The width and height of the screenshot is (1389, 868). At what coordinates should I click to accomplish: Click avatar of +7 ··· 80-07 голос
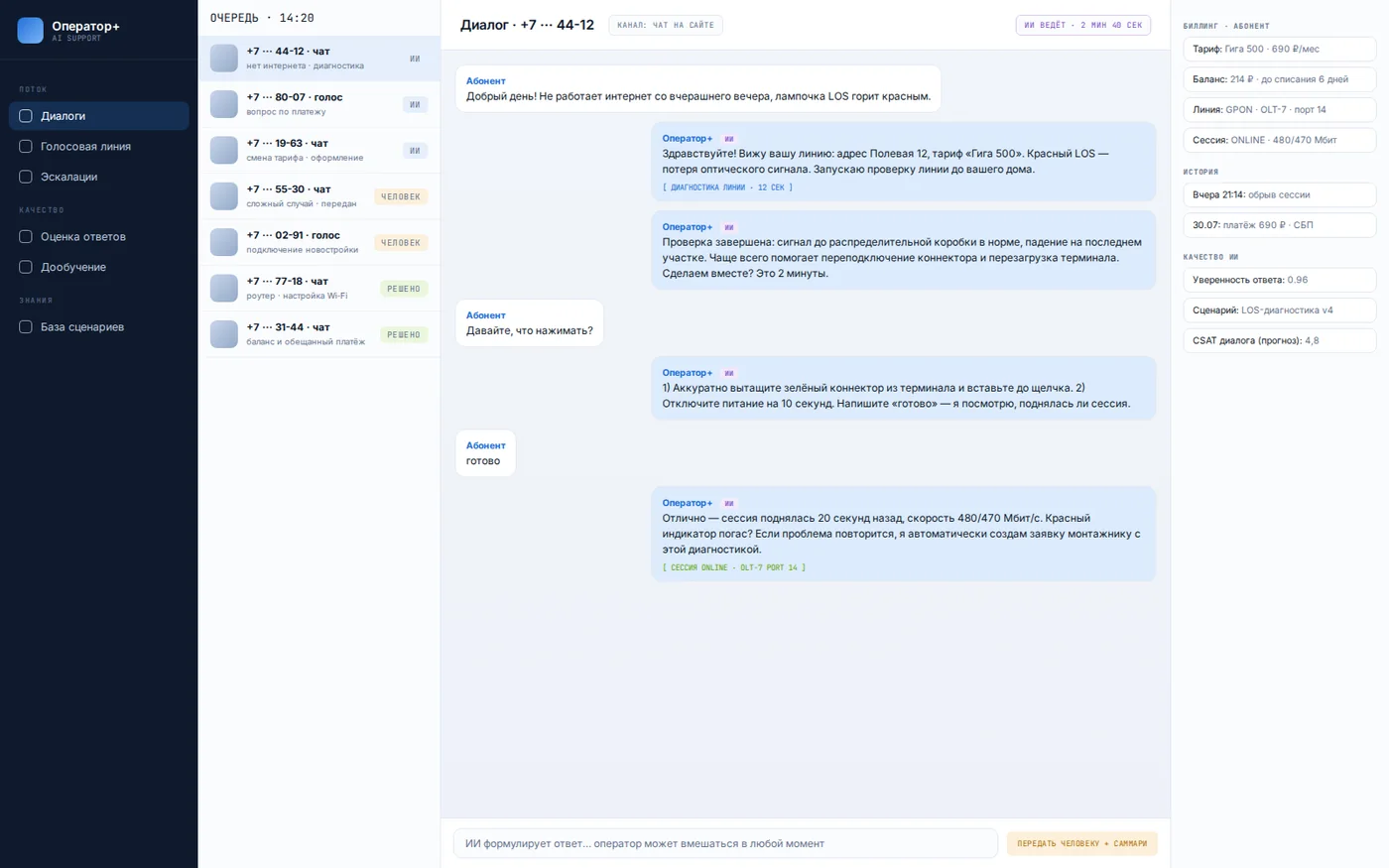click(x=224, y=104)
